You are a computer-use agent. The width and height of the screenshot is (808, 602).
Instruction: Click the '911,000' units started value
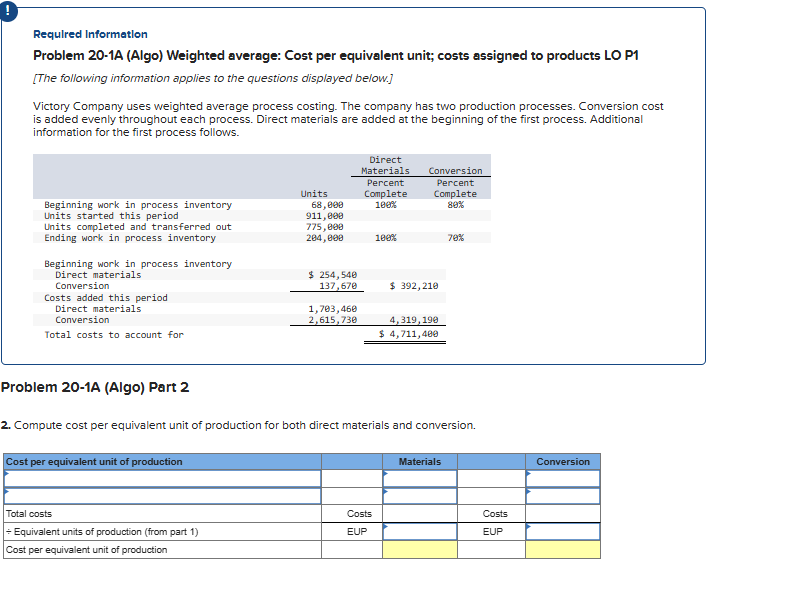pyautogui.click(x=325, y=216)
